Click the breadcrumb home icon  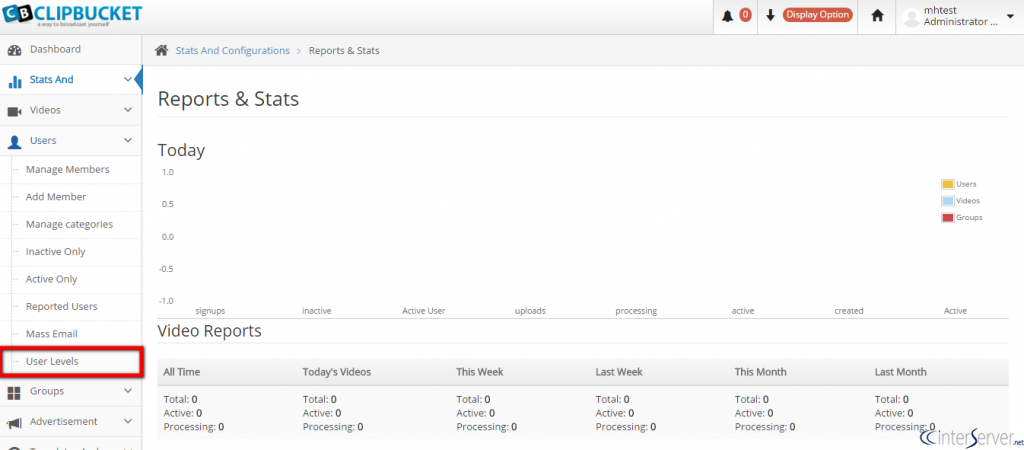point(161,50)
